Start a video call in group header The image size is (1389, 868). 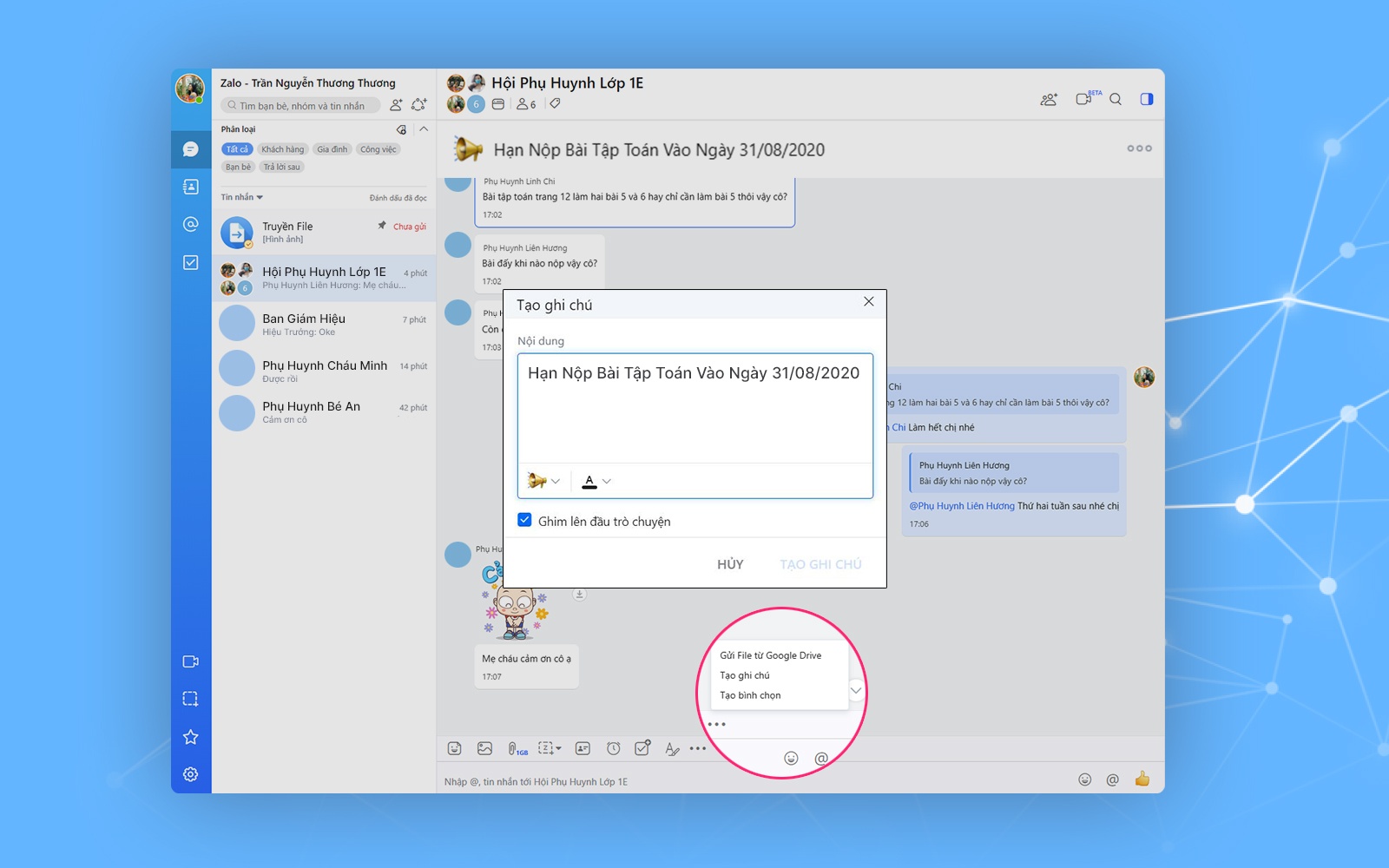click(1084, 99)
